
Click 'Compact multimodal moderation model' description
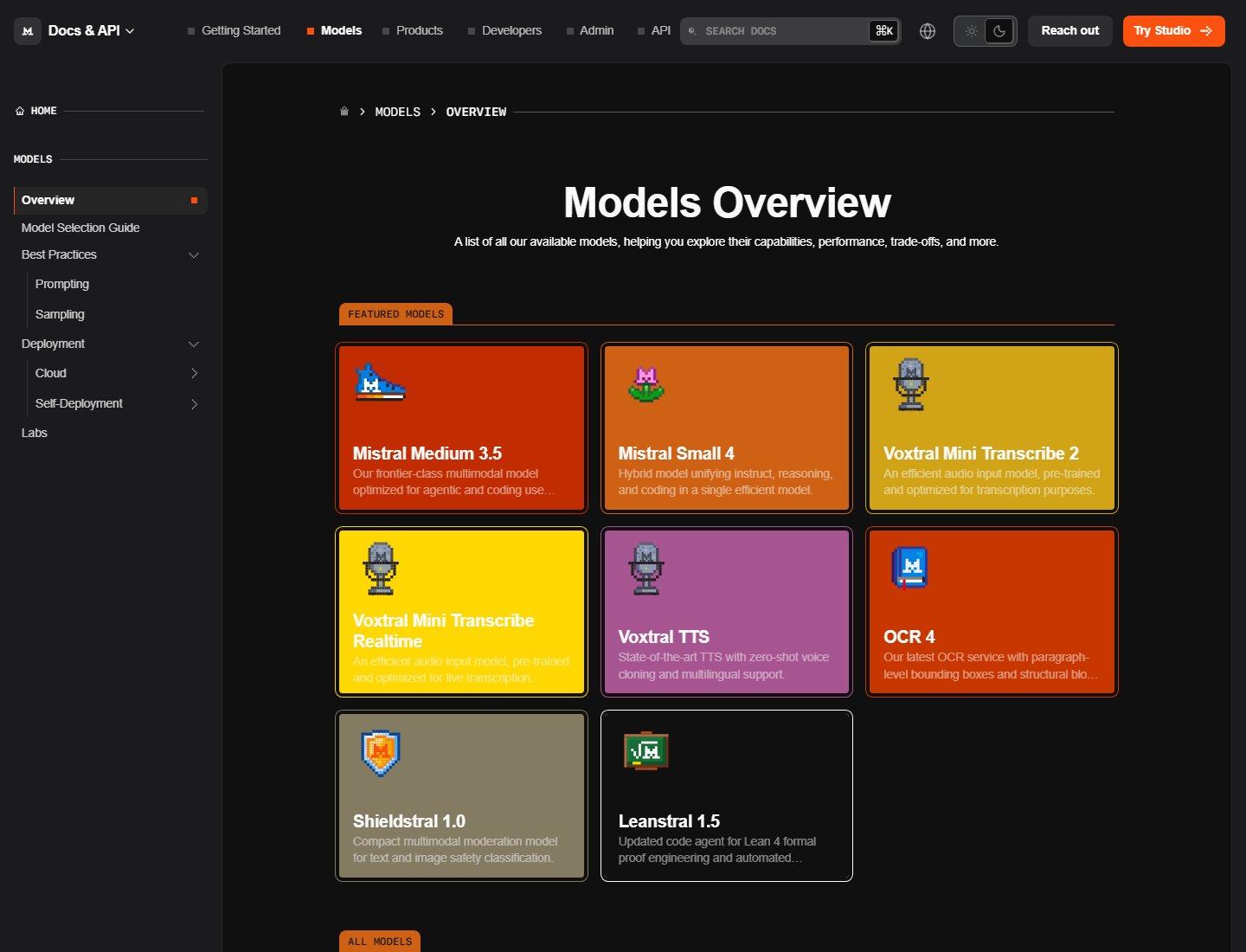[455, 850]
